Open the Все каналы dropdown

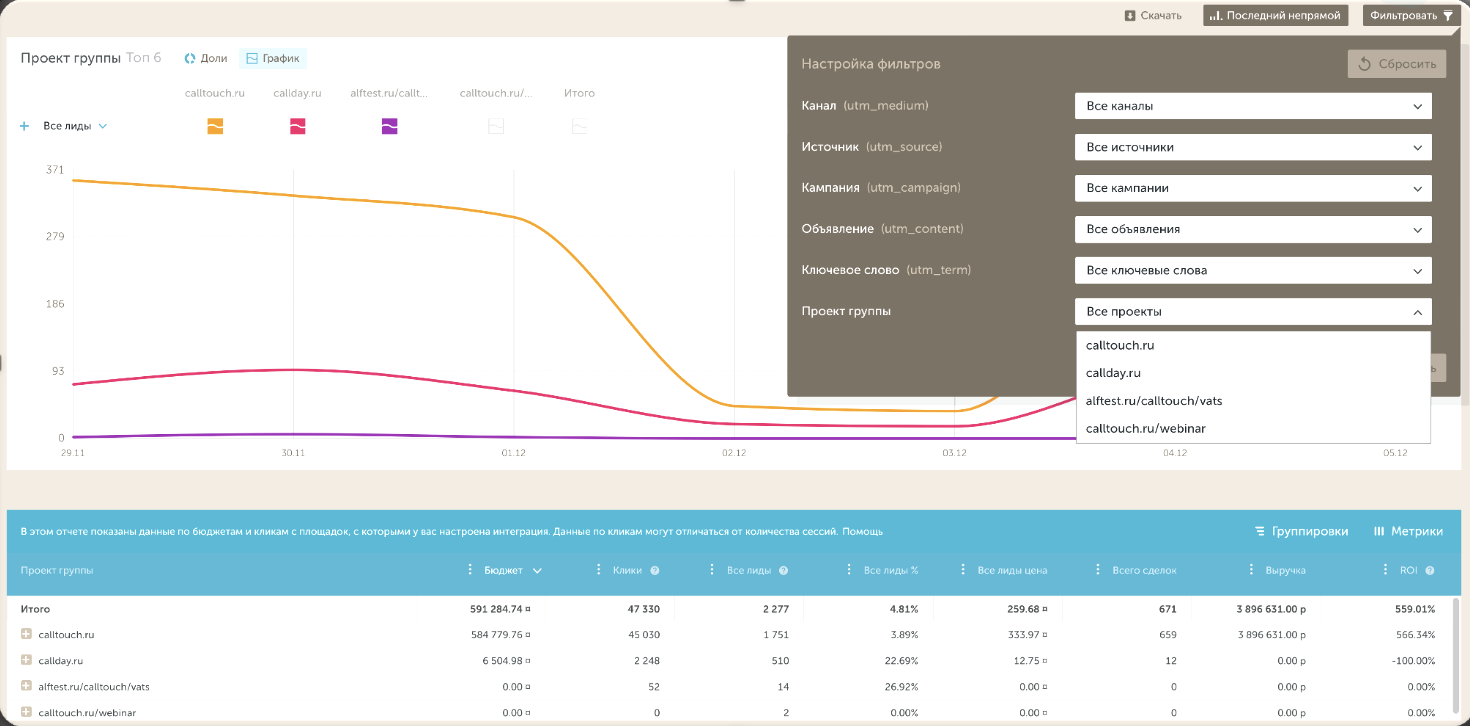[1253, 106]
